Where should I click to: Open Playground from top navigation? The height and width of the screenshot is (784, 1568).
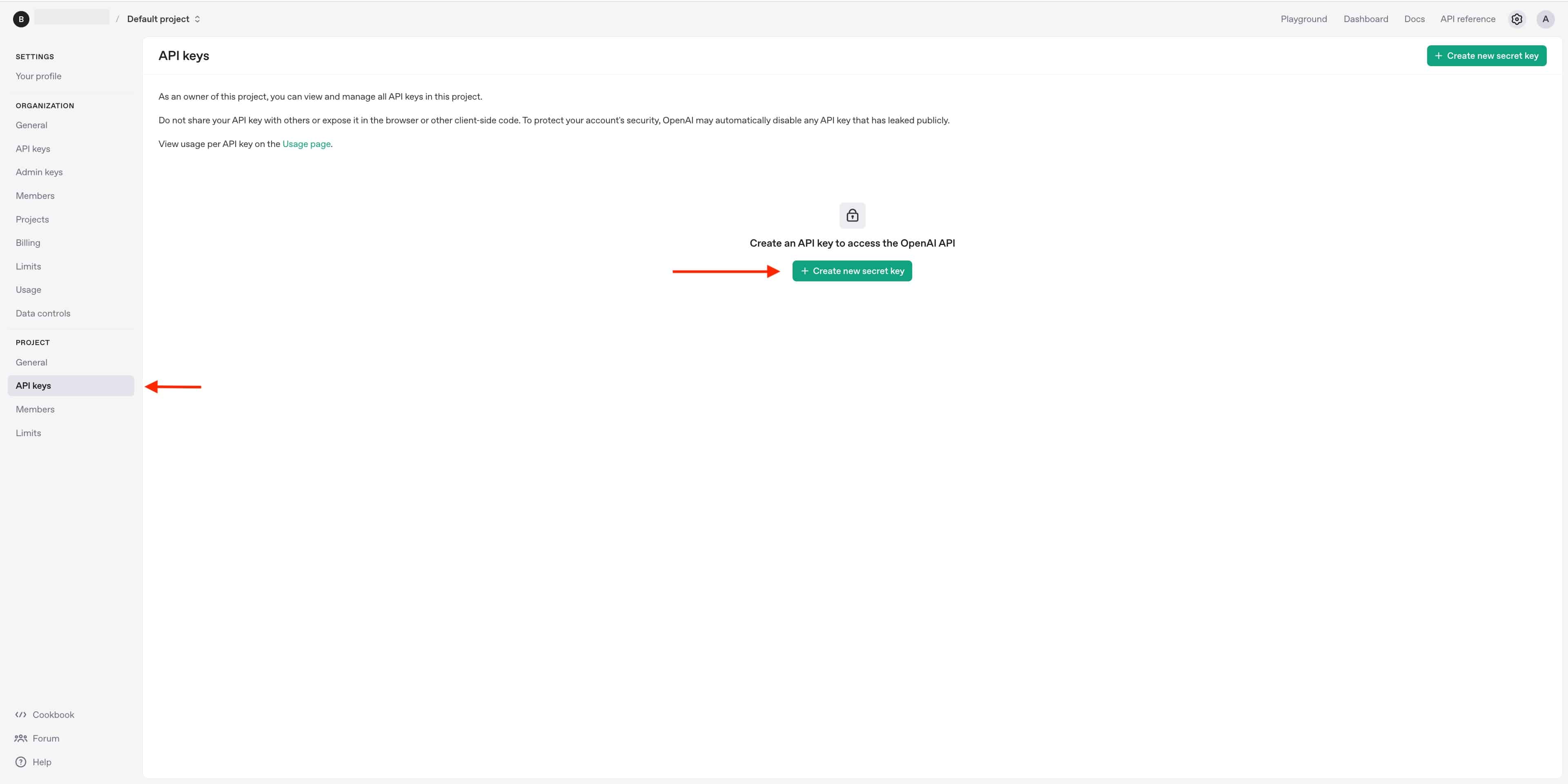(x=1303, y=19)
